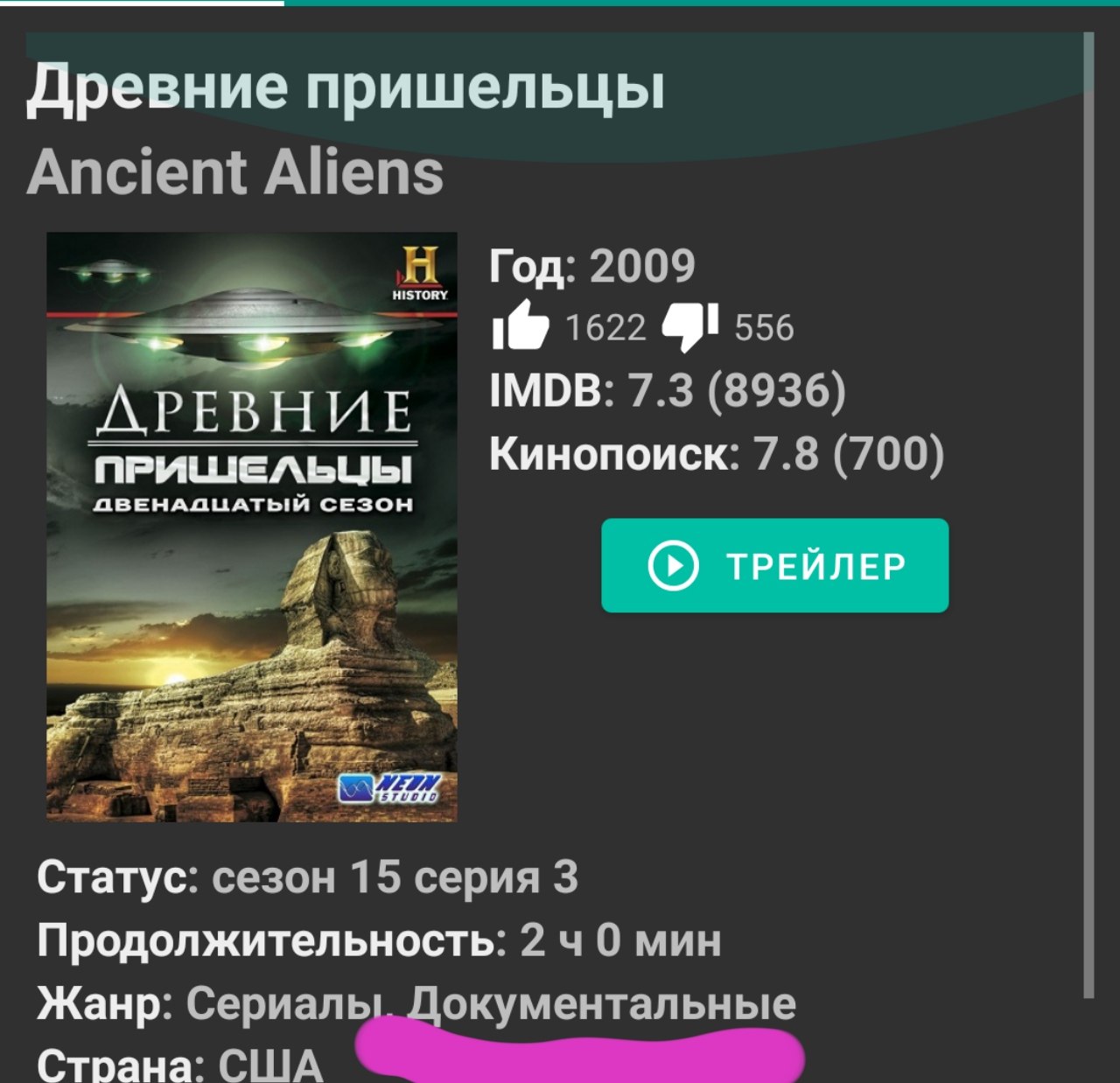Click the Neon Studio logo on poster
Image resolution: width=1120 pixels, height=1083 pixels.
coord(389,788)
